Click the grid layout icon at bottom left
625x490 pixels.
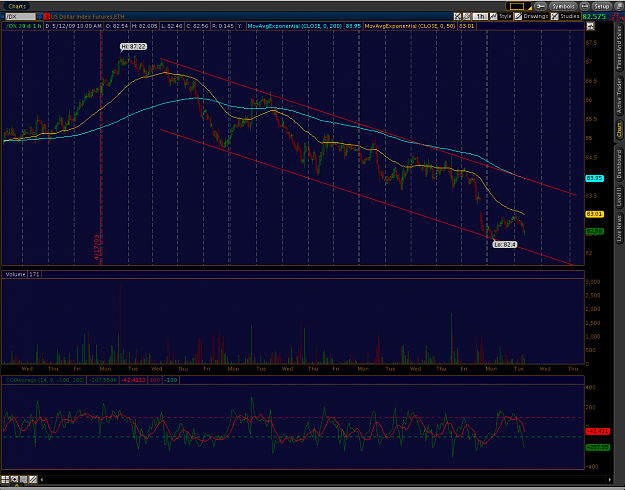[x=5, y=479]
